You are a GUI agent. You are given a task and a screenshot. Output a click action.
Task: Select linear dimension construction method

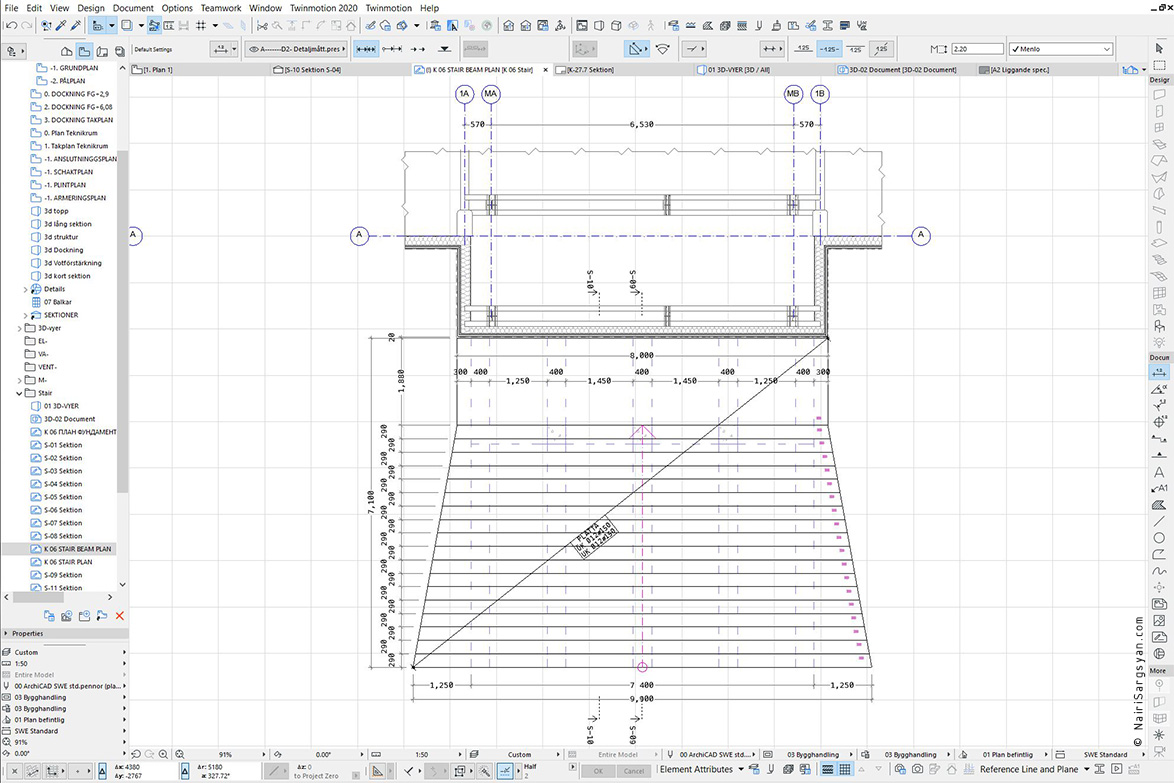[366, 49]
